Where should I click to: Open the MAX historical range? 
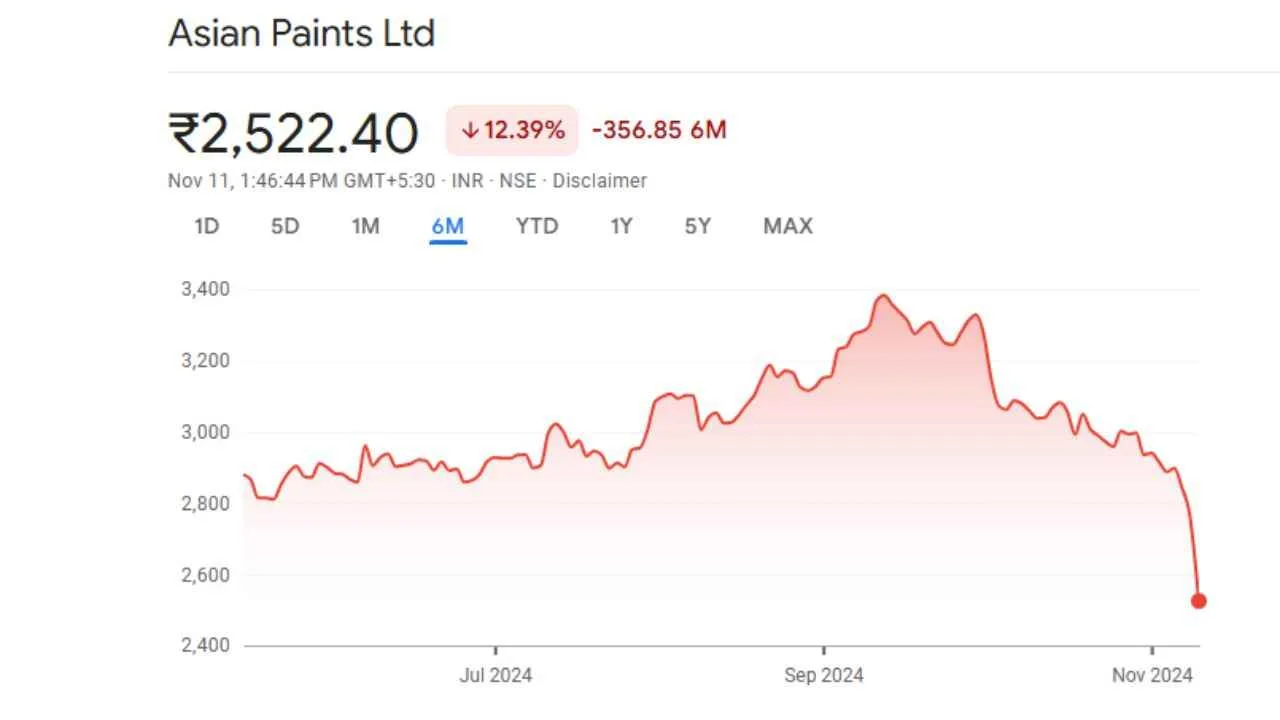point(787,226)
